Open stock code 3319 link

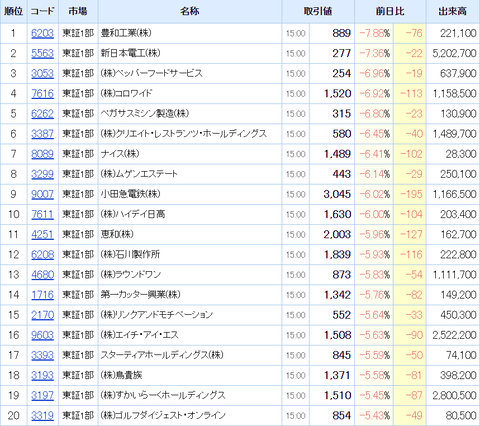click(x=42, y=416)
